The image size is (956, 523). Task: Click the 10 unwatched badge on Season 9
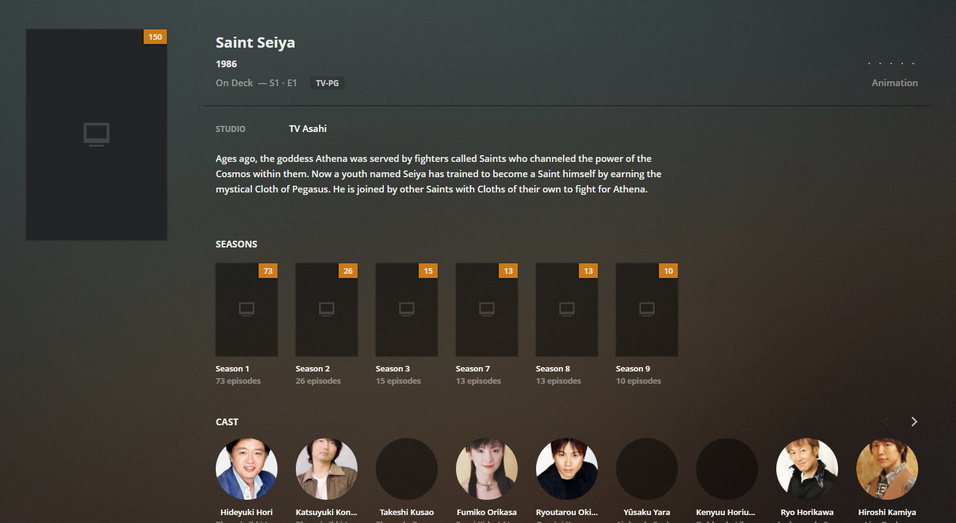(x=668, y=271)
